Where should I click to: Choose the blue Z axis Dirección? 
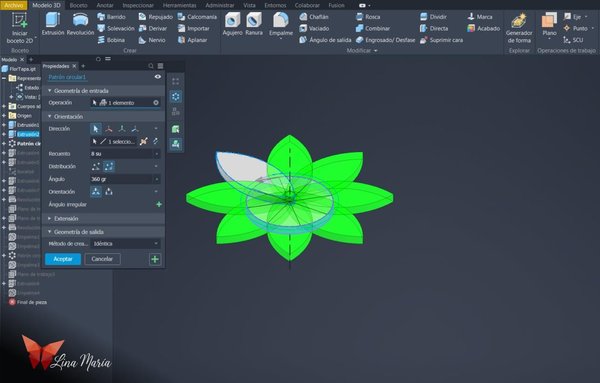[x=135, y=129]
